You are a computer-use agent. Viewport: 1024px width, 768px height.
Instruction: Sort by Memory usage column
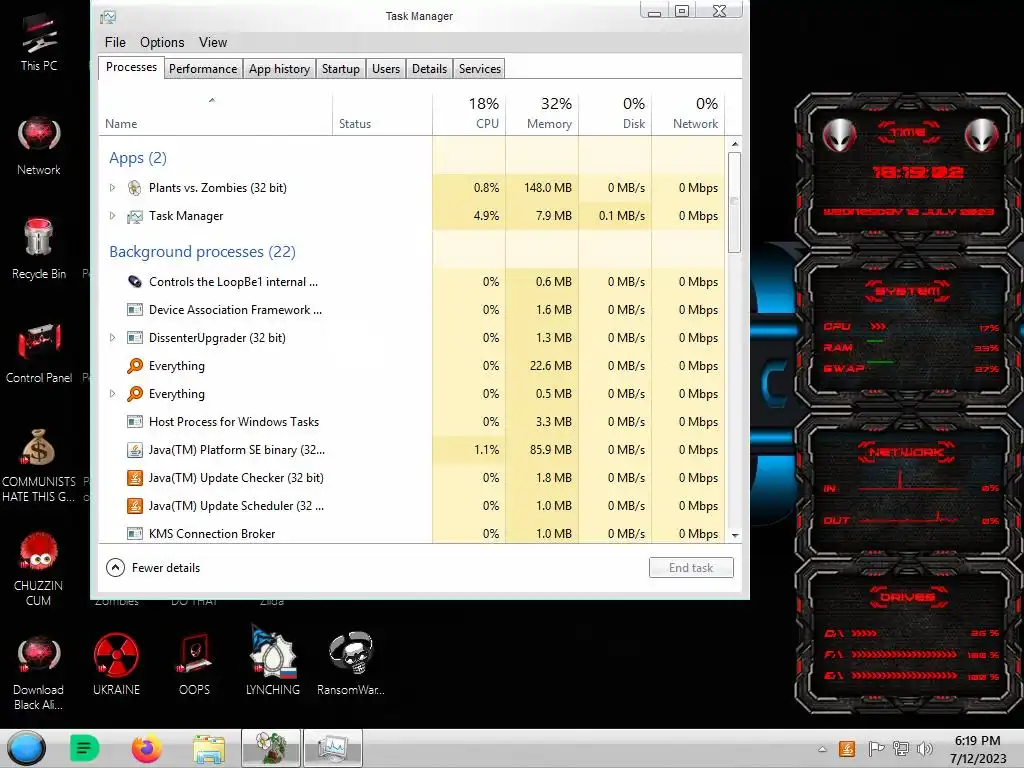542,115
